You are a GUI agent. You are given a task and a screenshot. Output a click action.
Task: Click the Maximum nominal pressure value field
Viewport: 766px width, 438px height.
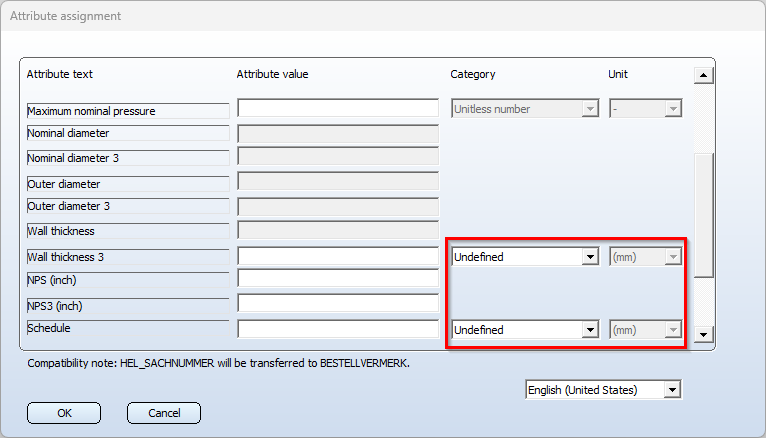coord(338,108)
